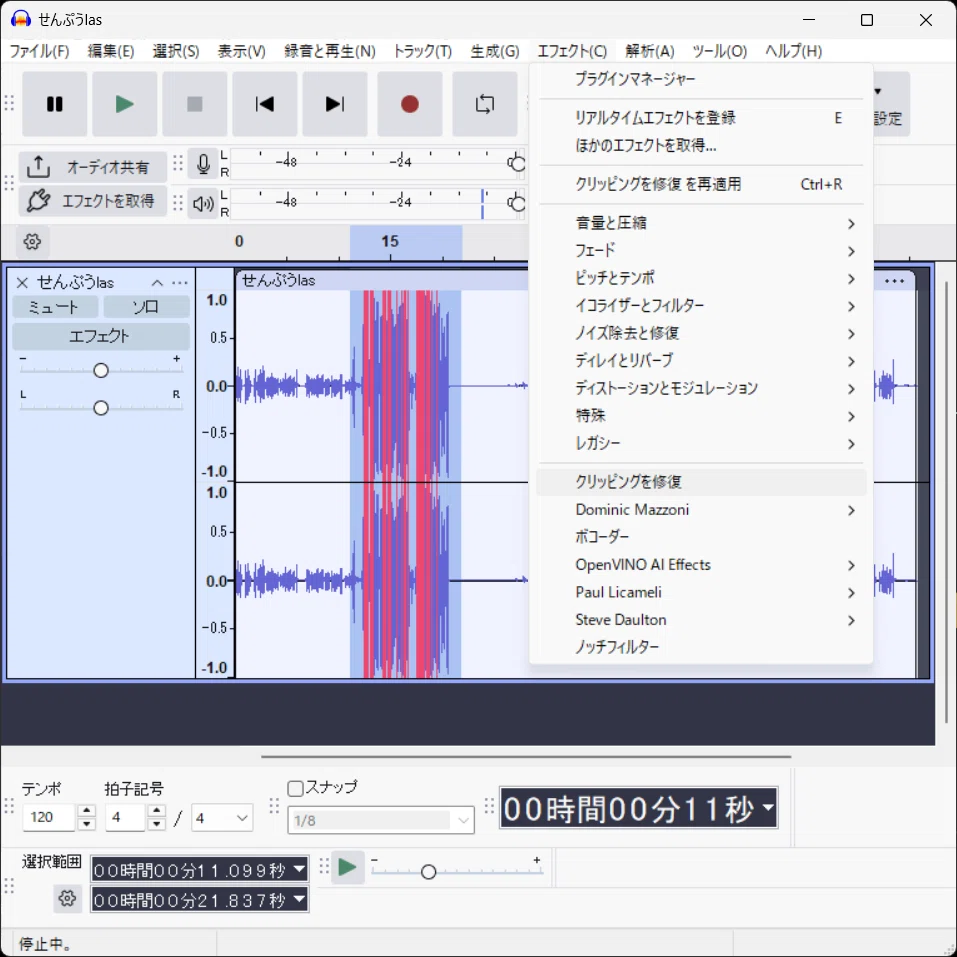Screen dimensions: 957x957
Task: Open the timeline options gear icon
Action: pyautogui.click(x=32, y=242)
